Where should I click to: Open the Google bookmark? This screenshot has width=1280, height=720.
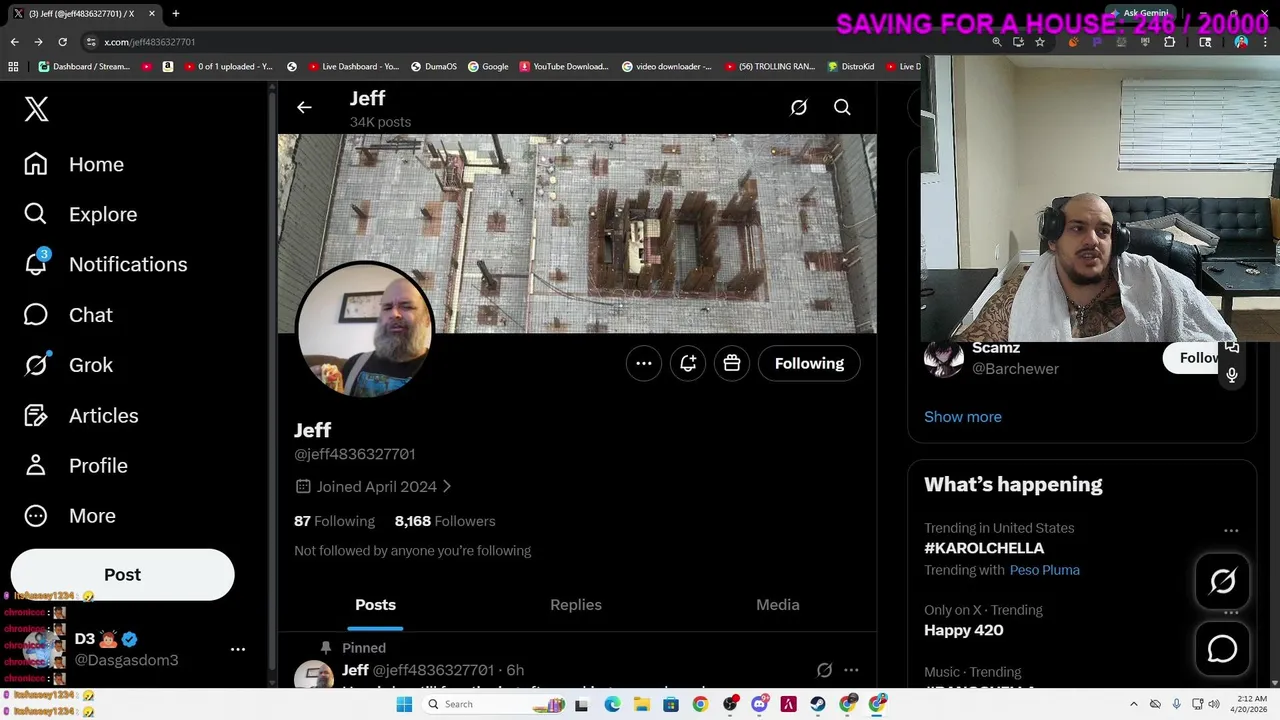coord(488,67)
